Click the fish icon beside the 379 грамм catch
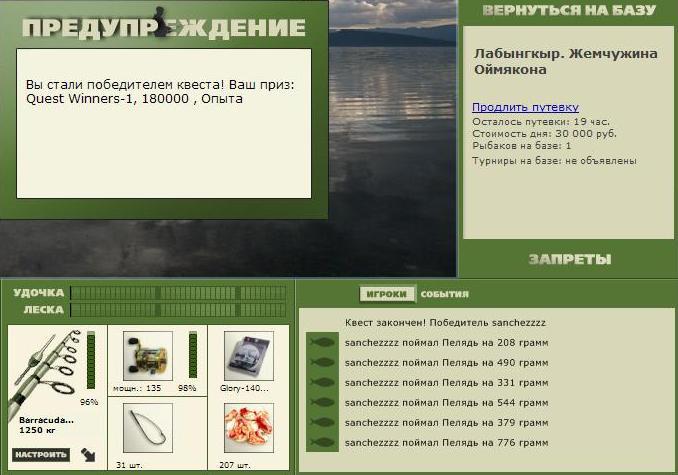This screenshot has width=678, height=475. click(323, 422)
